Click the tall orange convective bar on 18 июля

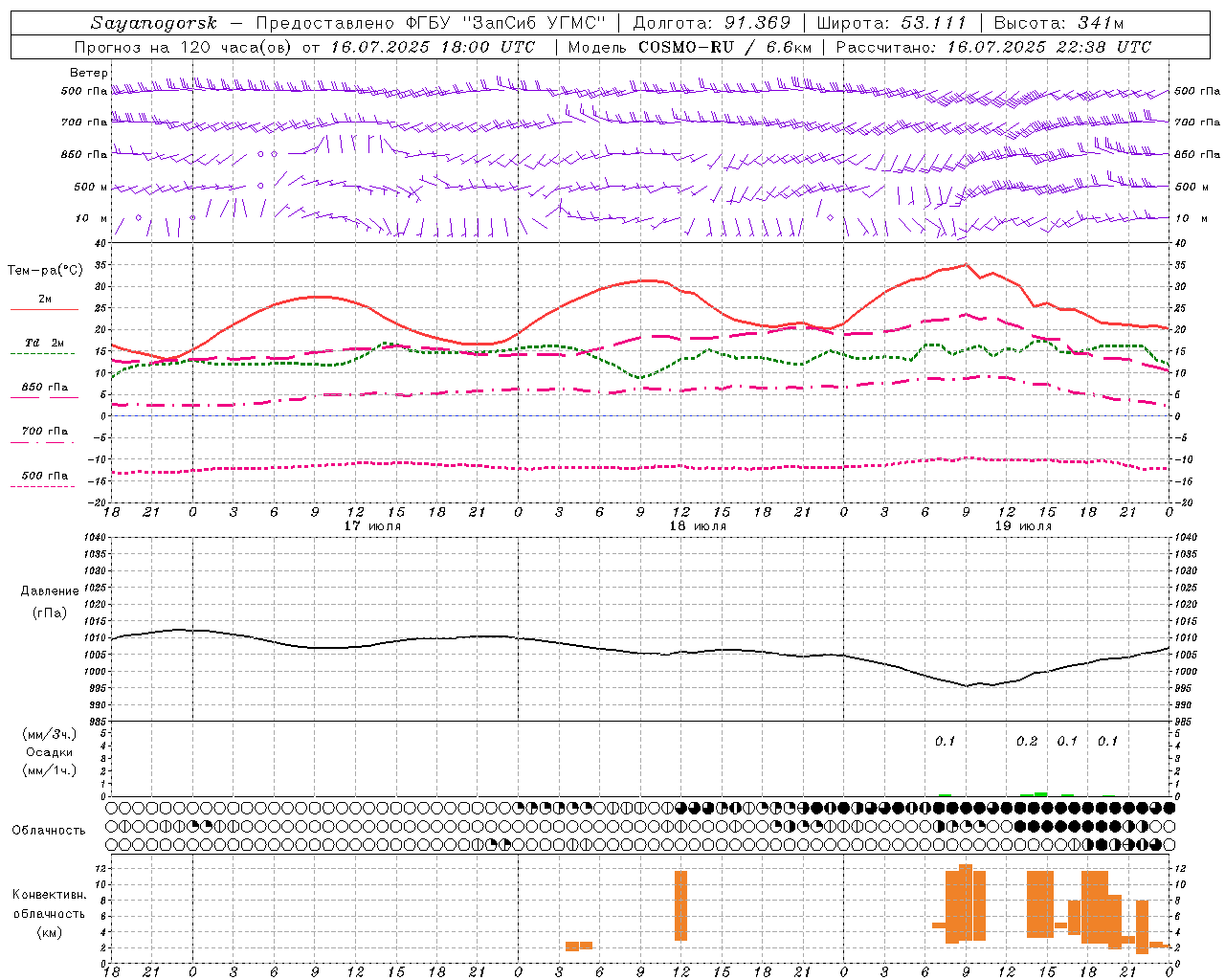[x=680, y=905]
